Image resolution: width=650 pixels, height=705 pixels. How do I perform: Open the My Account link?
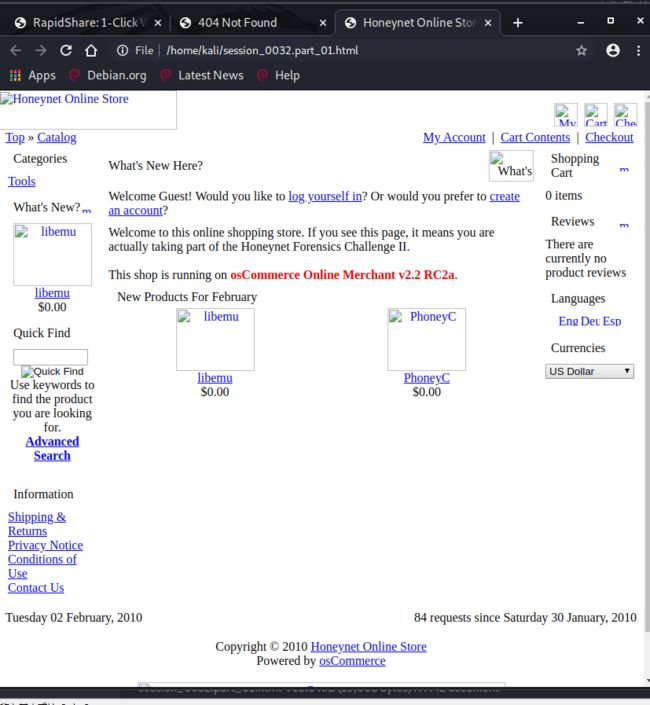(454, 137)
